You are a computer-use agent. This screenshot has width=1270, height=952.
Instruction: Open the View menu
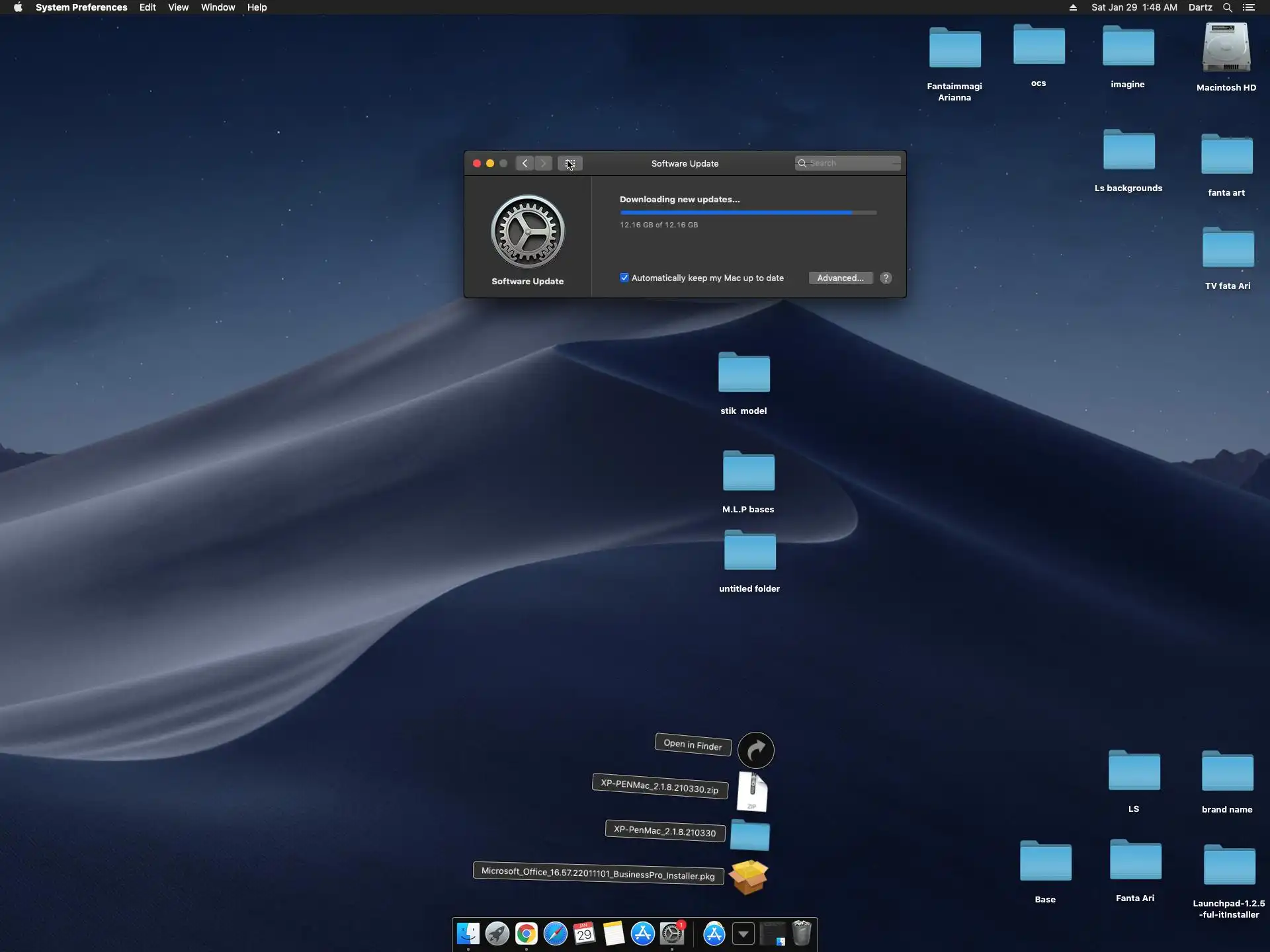[x=178, y=7]
